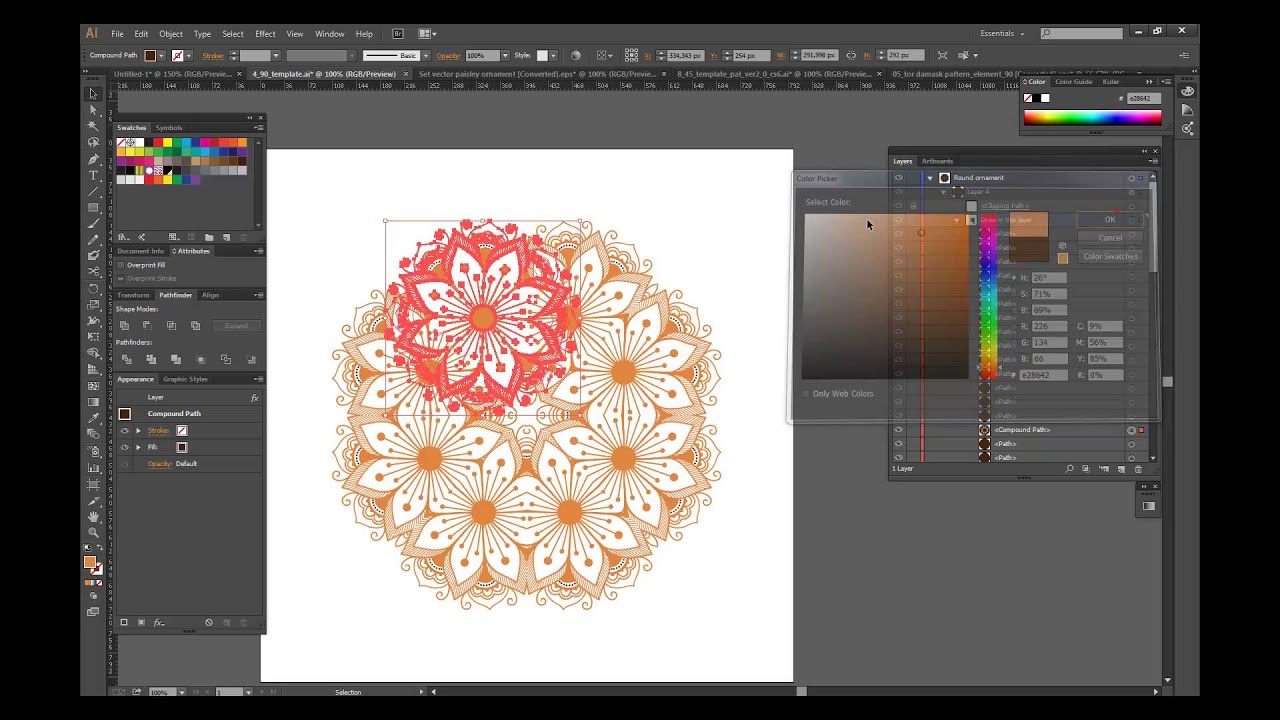
Task: Choose the Lasso tool
Action: coord(94,142)
